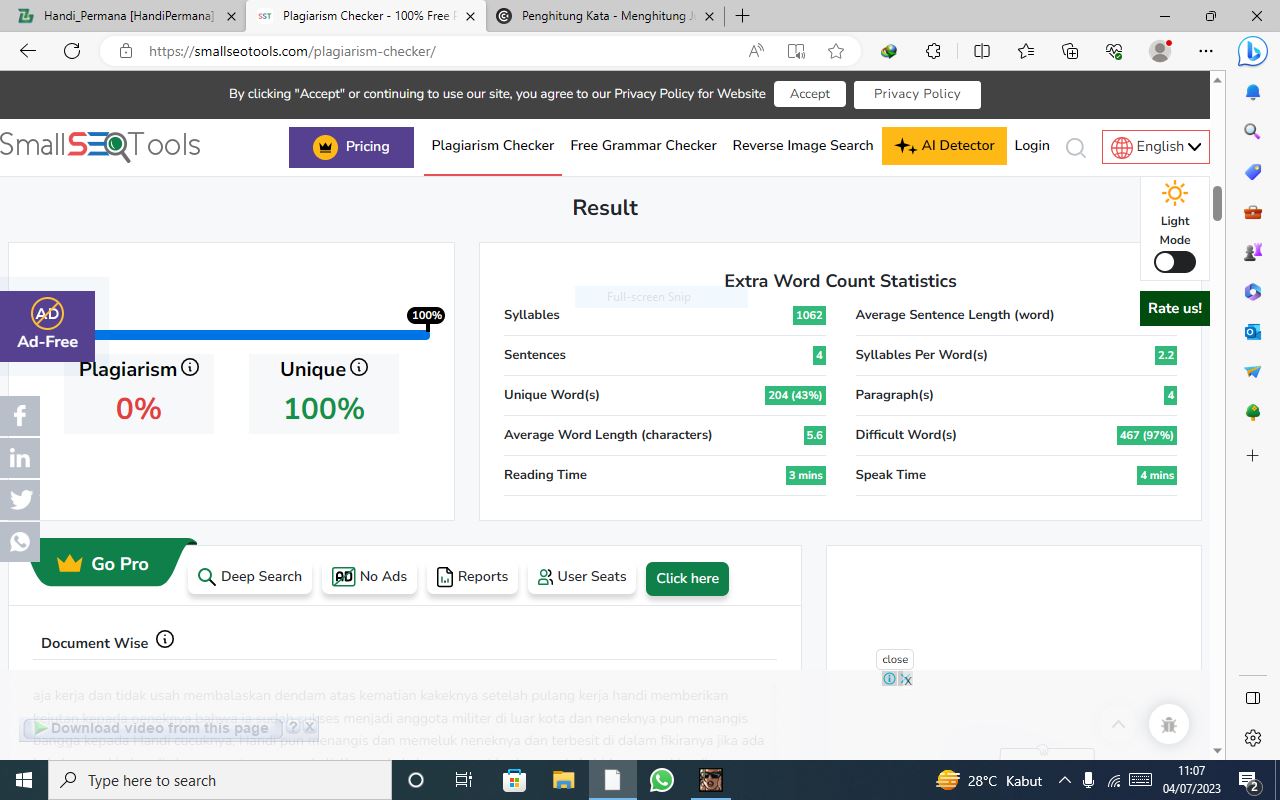This screenshot has width=1280, height=800.
Task: Open the browser extensions puzzle icon
Action: [x=933, y=51]
